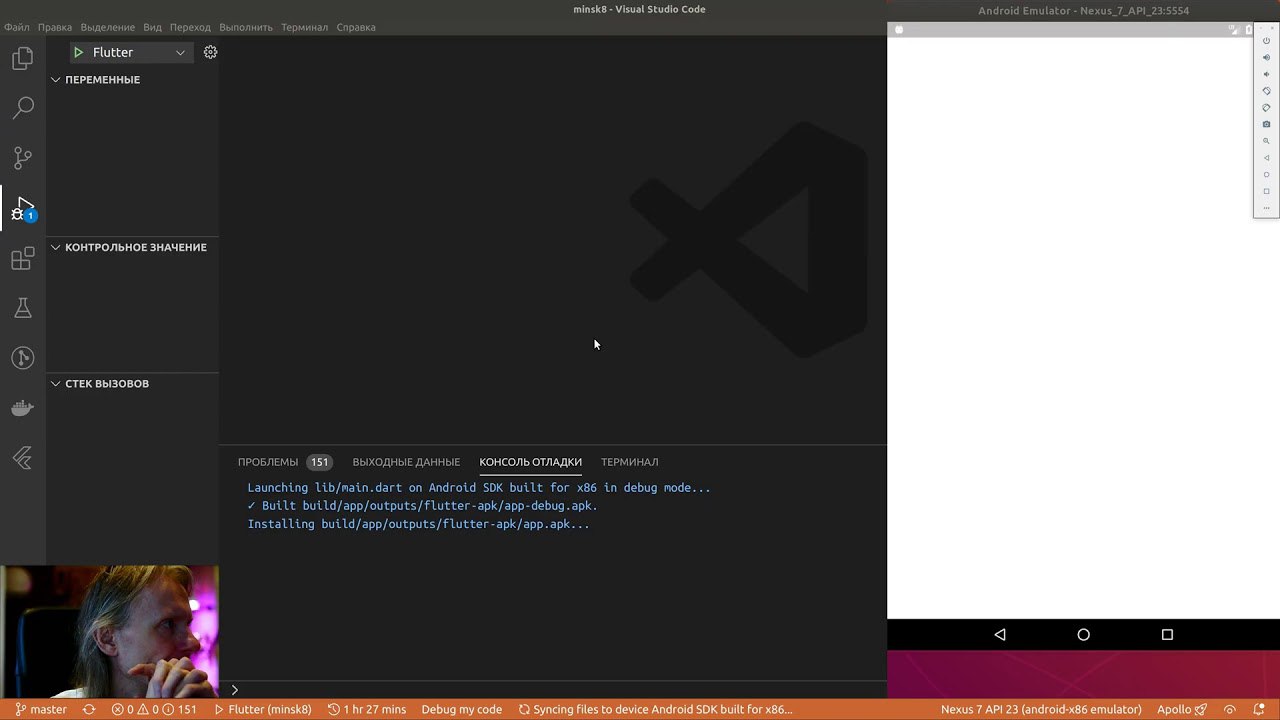The image size is (1280, 720).
Task: Take an emulator screenshot with camera icon
Action: [1266, 124]
